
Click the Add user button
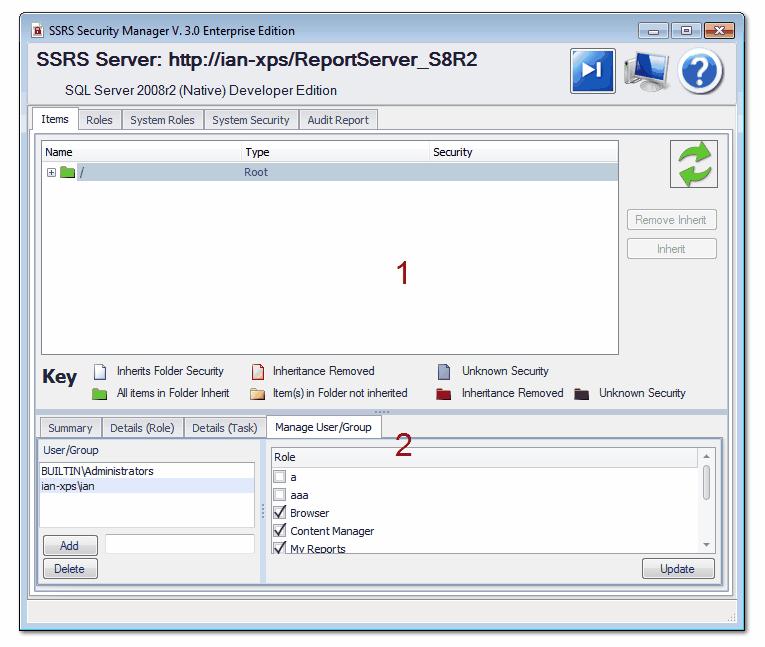point(70,546)
